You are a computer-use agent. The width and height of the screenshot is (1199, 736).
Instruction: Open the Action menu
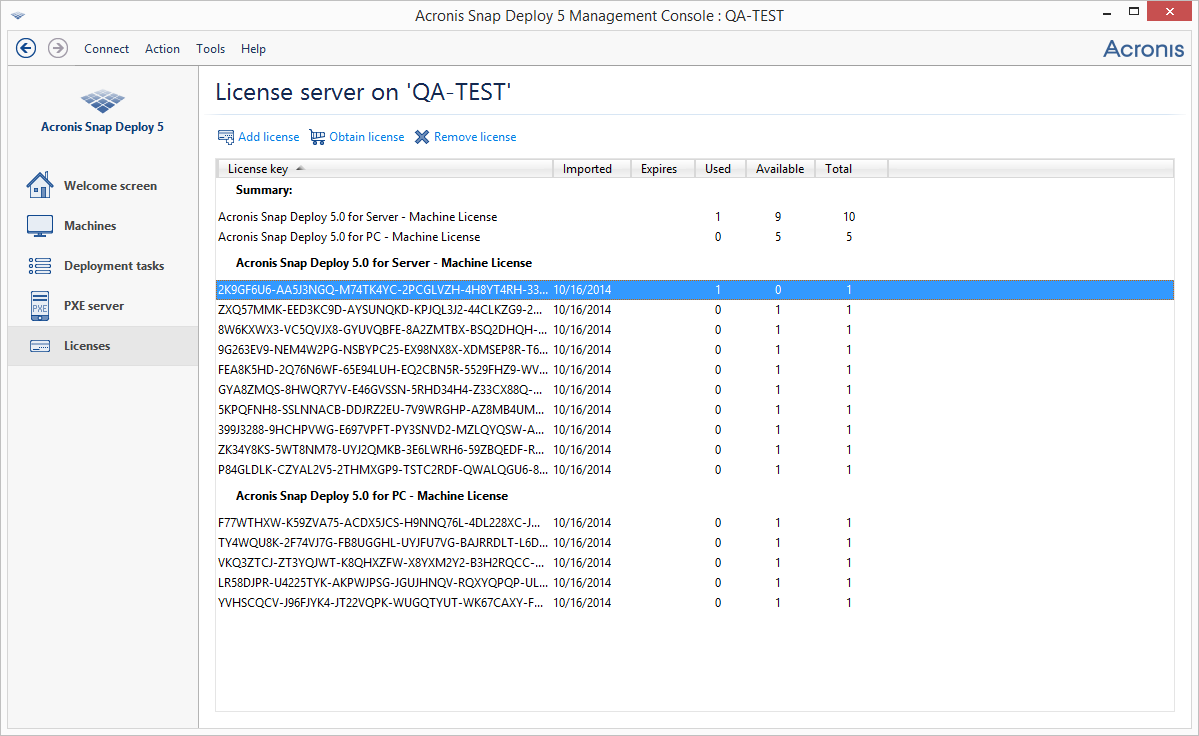coord(162,48)
